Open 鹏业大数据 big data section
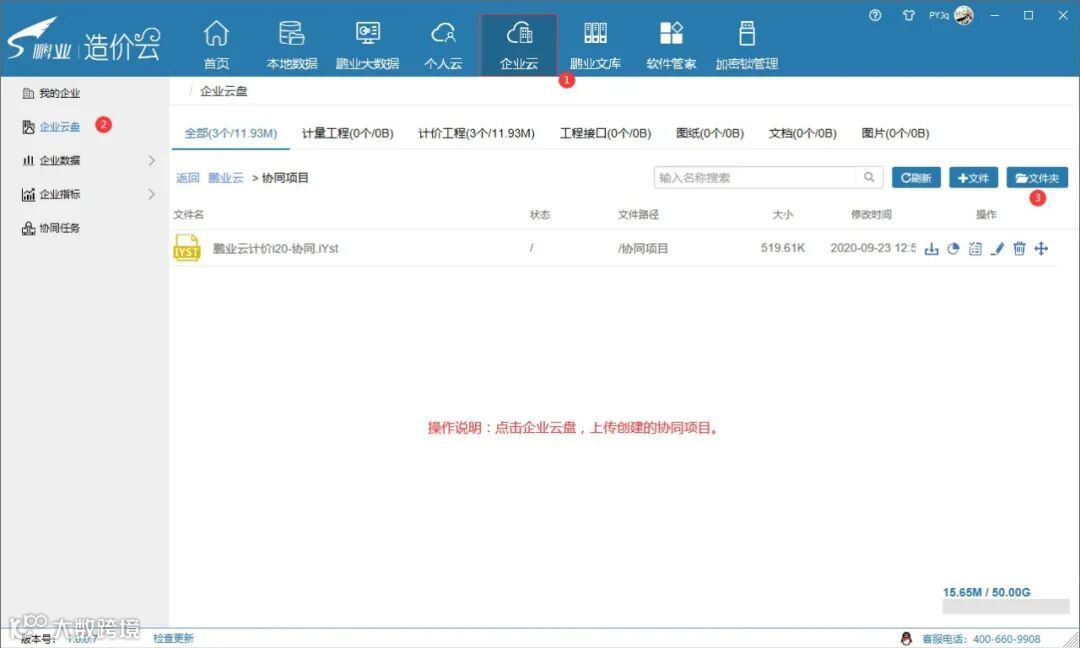The image size is (1080, 648). tap(367, 45)
